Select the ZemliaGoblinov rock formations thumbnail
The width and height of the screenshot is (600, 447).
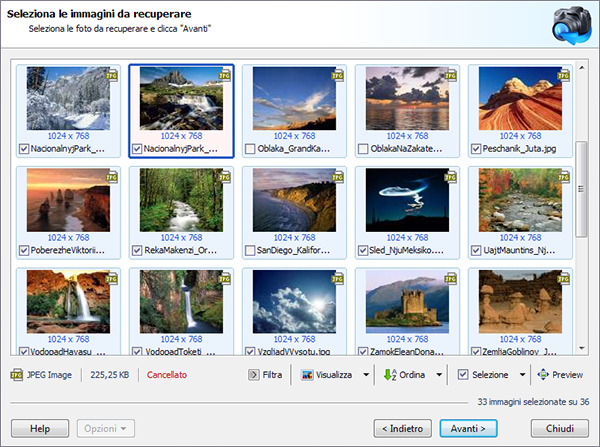click(520, 302)
